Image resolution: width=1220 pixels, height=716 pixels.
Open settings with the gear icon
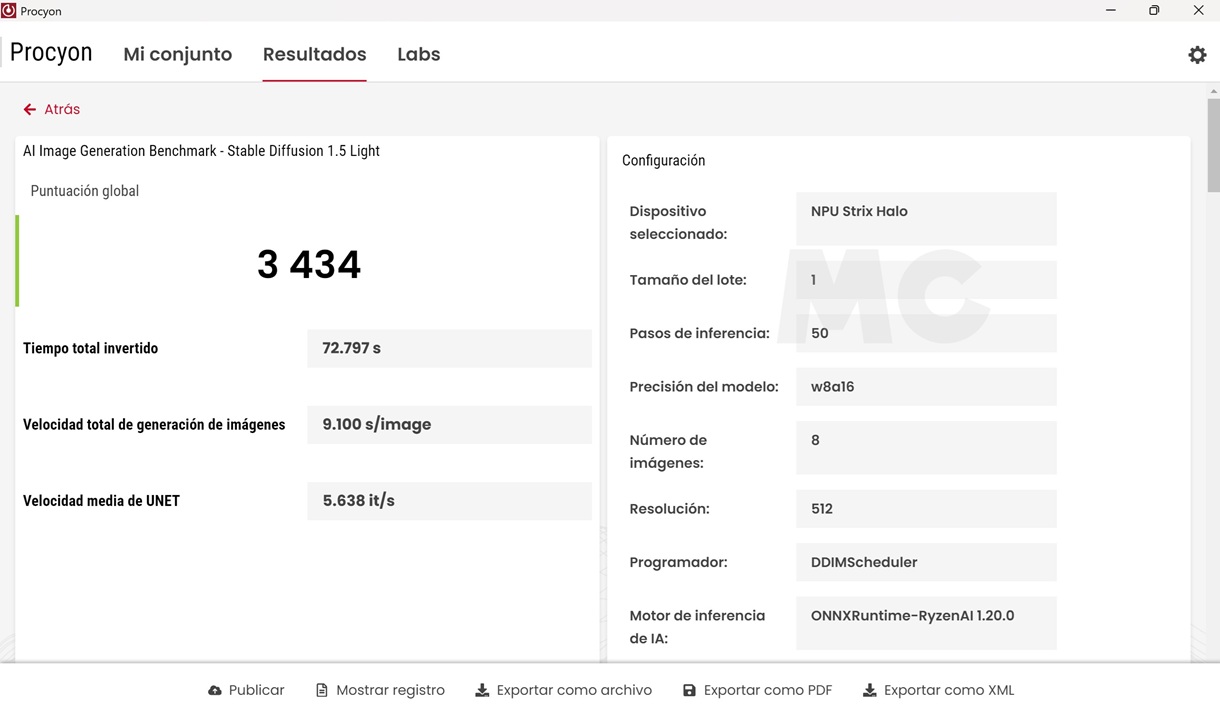pyautogui.click(x=1197, y=55)
